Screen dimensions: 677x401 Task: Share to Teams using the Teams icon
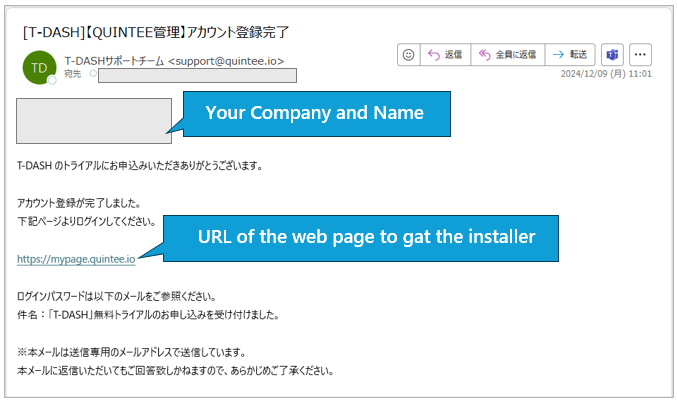pyautogui.click(x=612, y=54)
